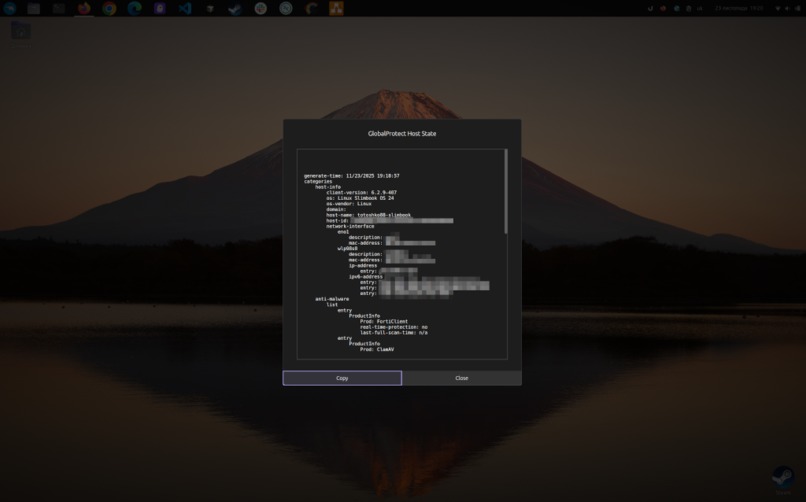
Task: Launch Google Chrome from the panel
Action: [109, 8]
